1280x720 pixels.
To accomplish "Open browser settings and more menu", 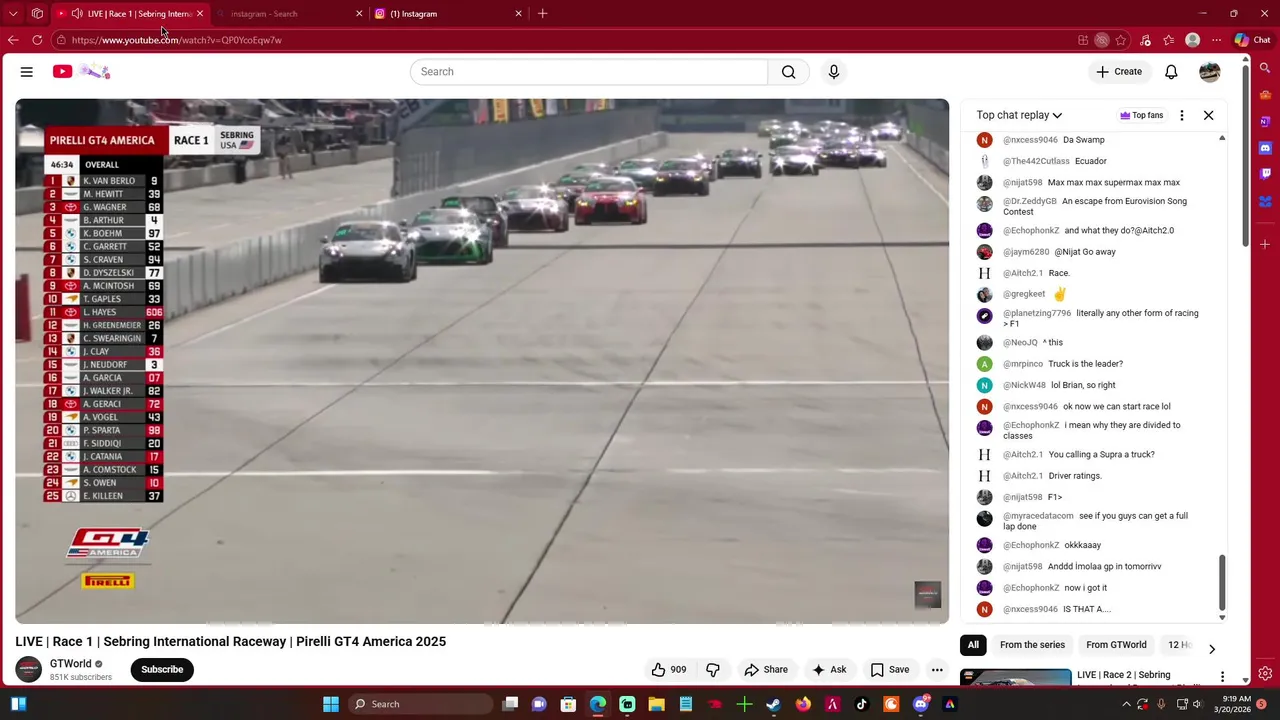I will pos(1216,40).
